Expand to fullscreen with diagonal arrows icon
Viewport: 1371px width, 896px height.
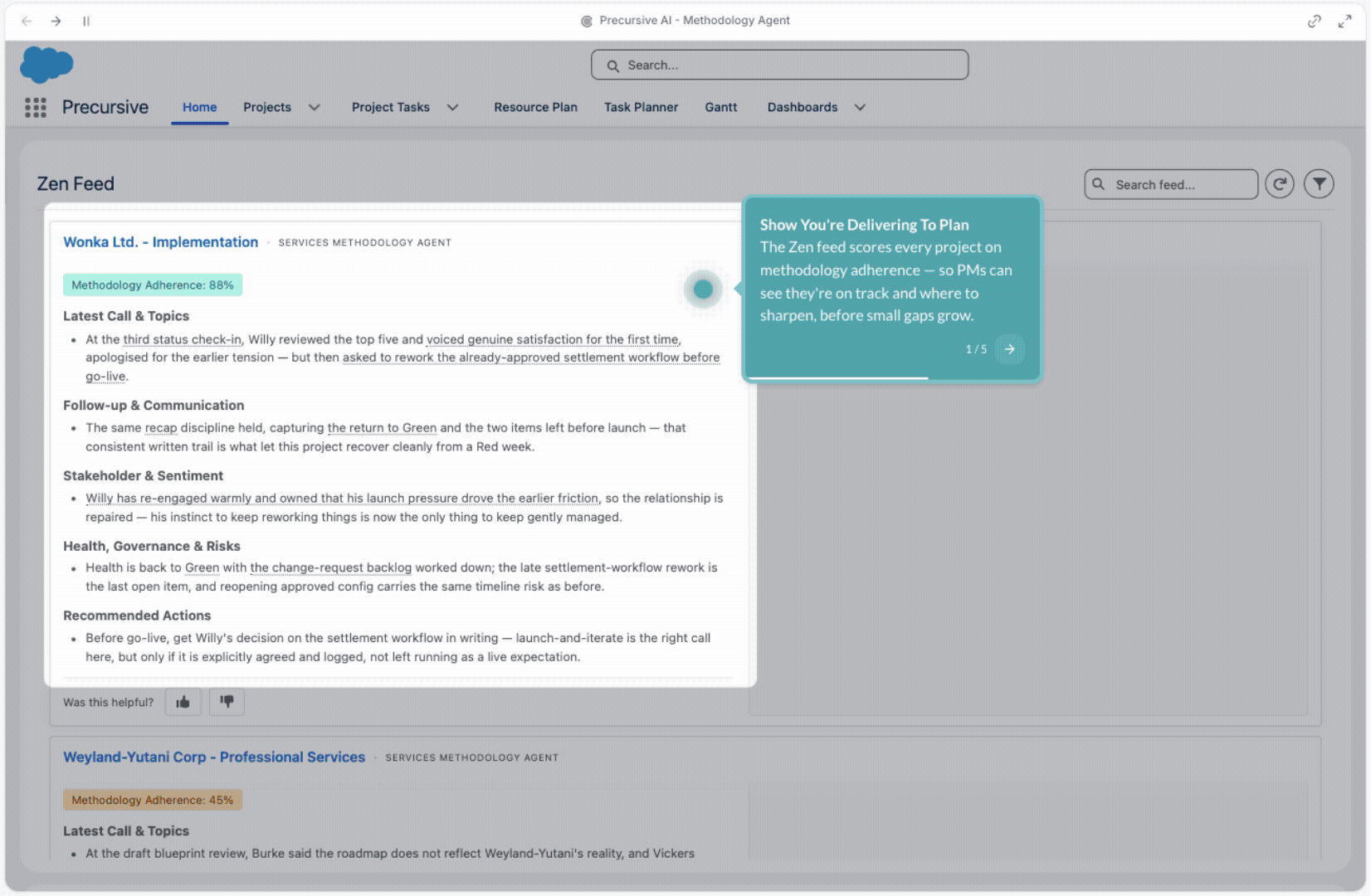(1344, 21)
